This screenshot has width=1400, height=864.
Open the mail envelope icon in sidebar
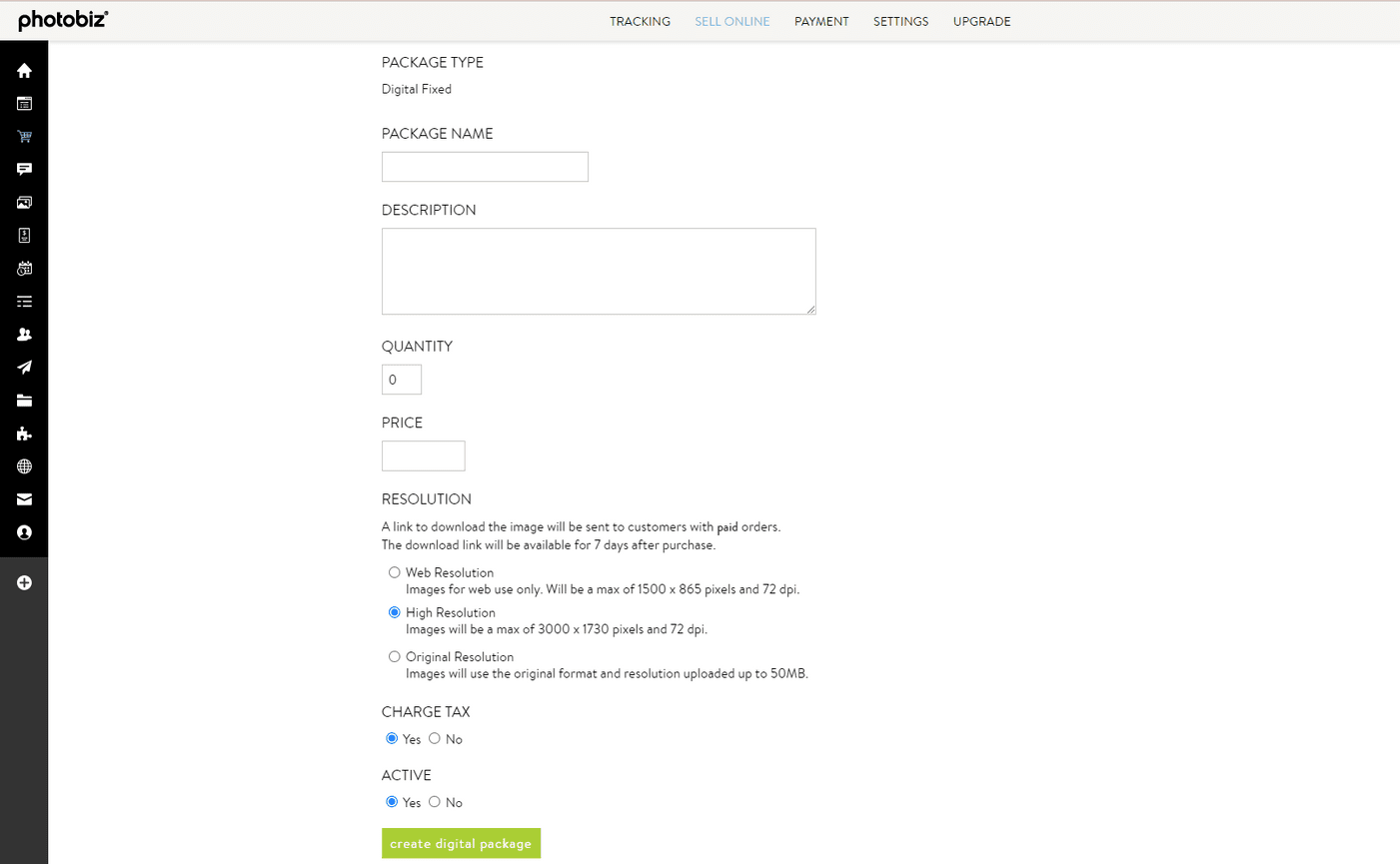click(x=24, y=498)
